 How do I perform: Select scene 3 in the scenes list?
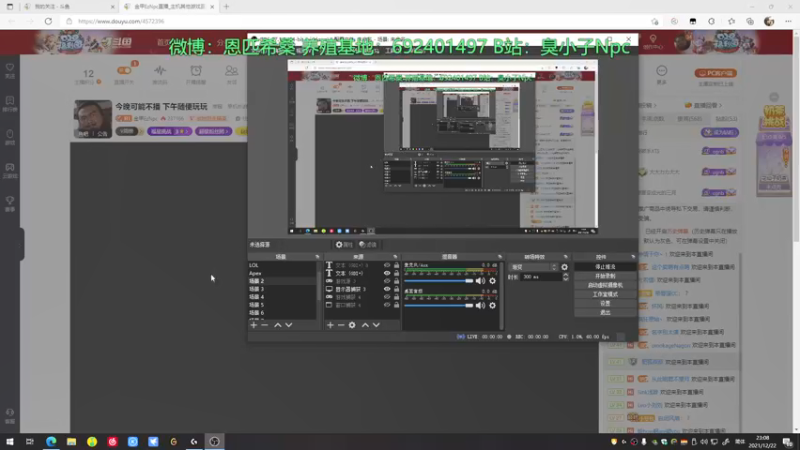(282, 289)
